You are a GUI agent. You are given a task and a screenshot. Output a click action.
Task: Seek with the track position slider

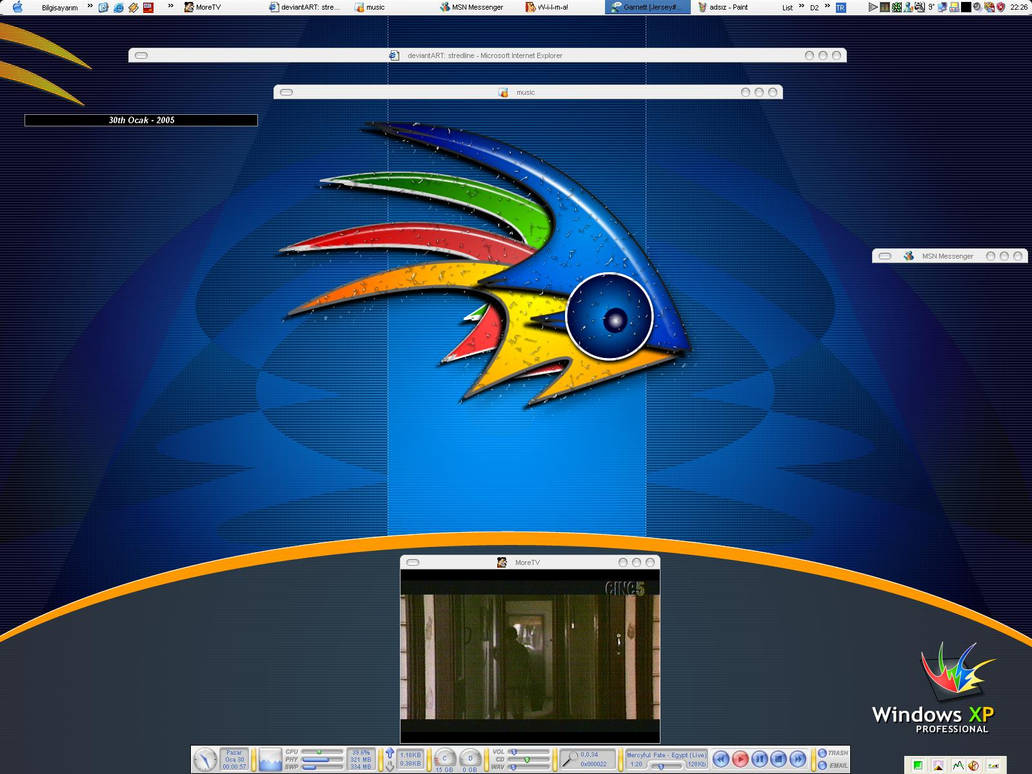point(667,766)
